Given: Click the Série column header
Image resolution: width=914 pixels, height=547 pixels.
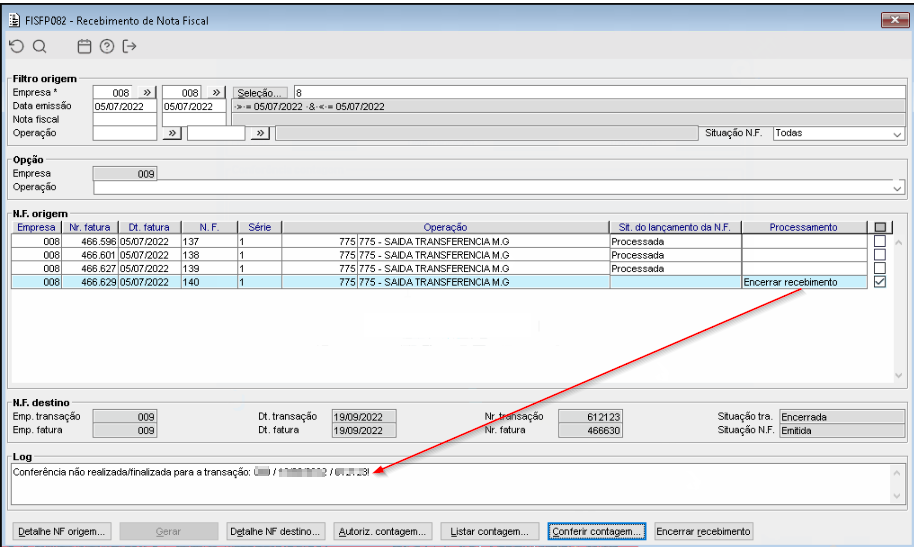Looking at the screenshot, I should point(259,227).
